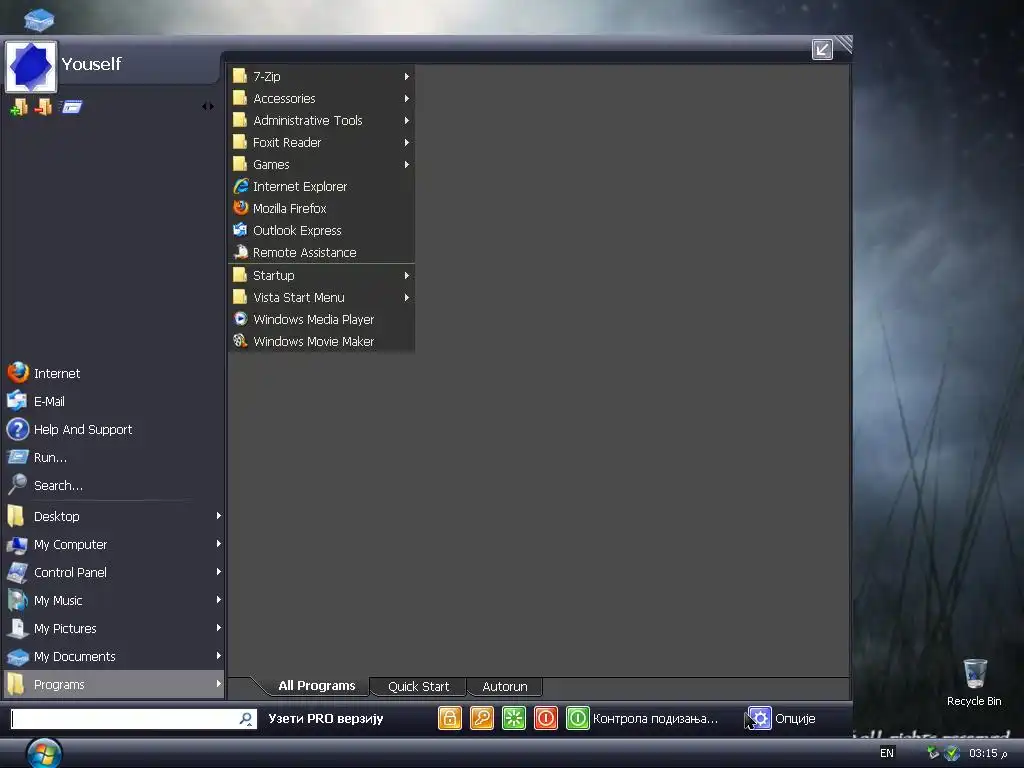The height and width of the screenshot is (768, 1024).
Task: Click the green Restart icon
Action: click(x=514, y=718)
